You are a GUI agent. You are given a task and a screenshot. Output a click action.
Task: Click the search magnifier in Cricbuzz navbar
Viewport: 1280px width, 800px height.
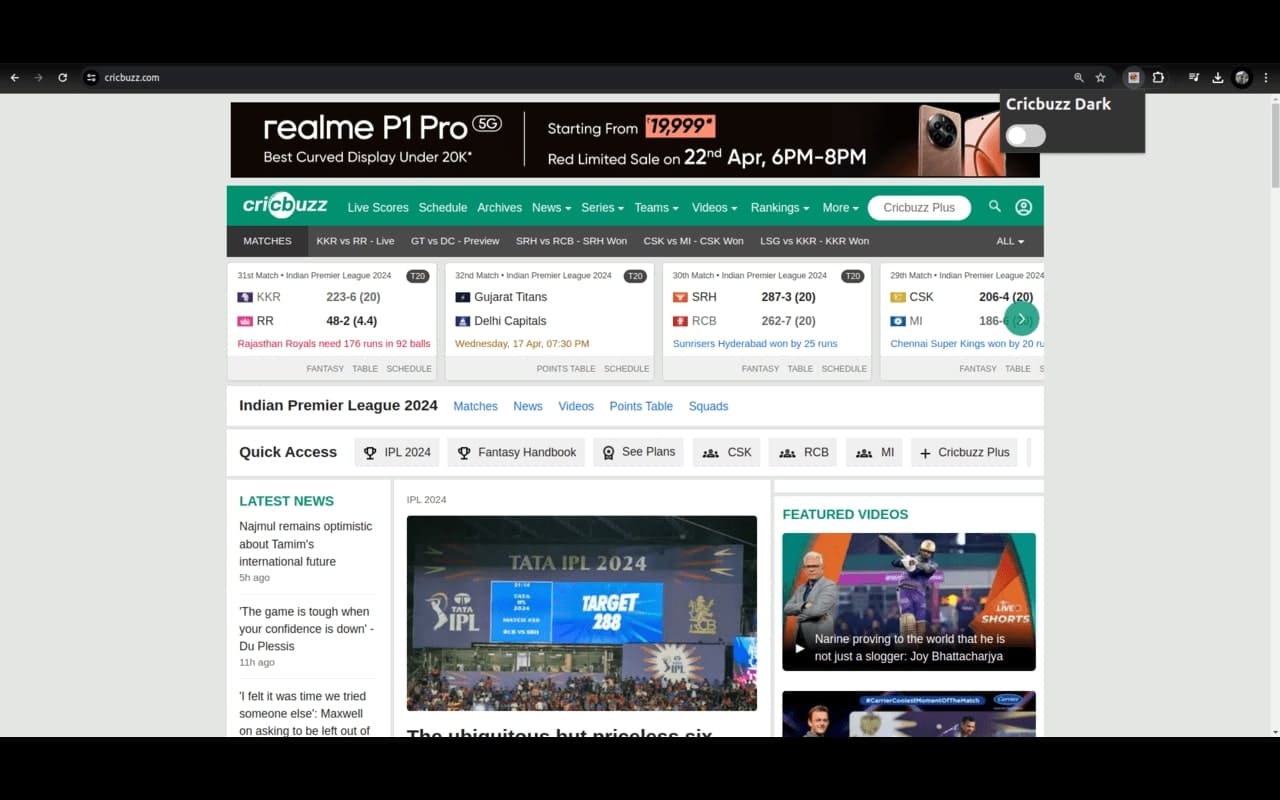(994, 206)
